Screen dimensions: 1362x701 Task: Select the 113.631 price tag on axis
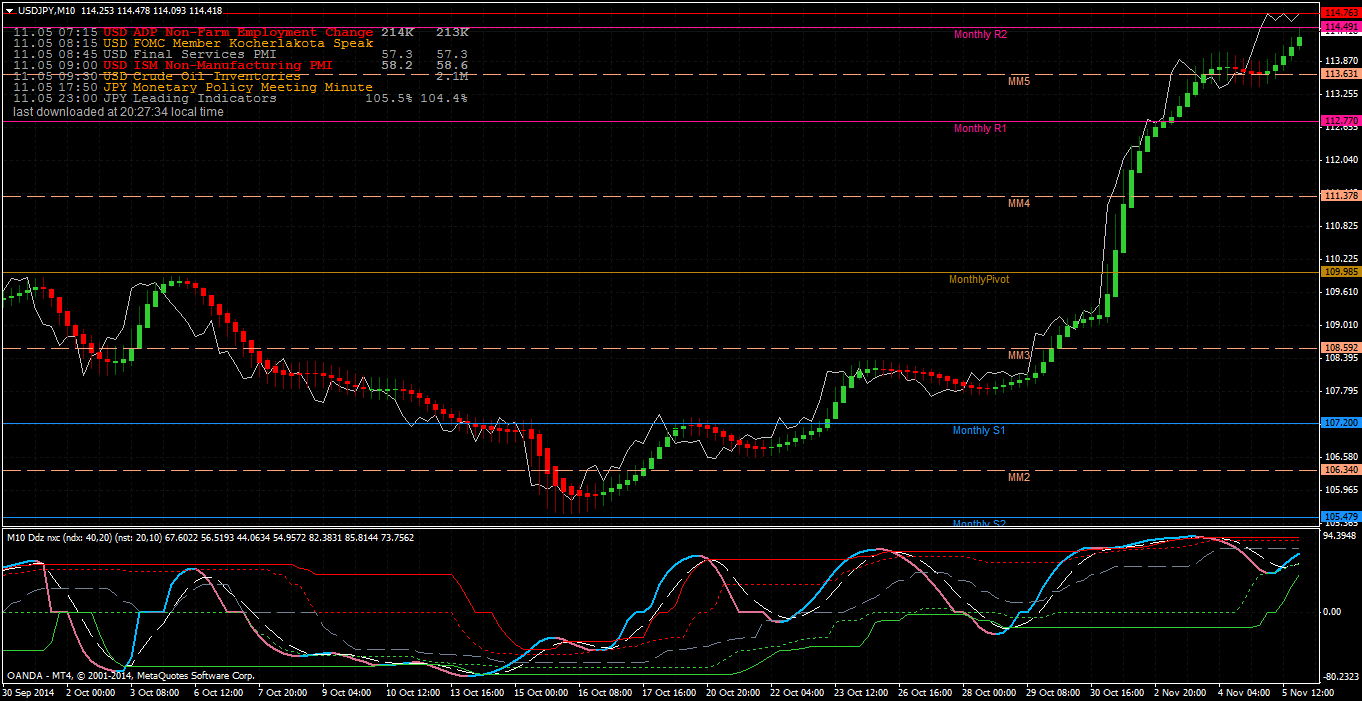click(1340, 74)
